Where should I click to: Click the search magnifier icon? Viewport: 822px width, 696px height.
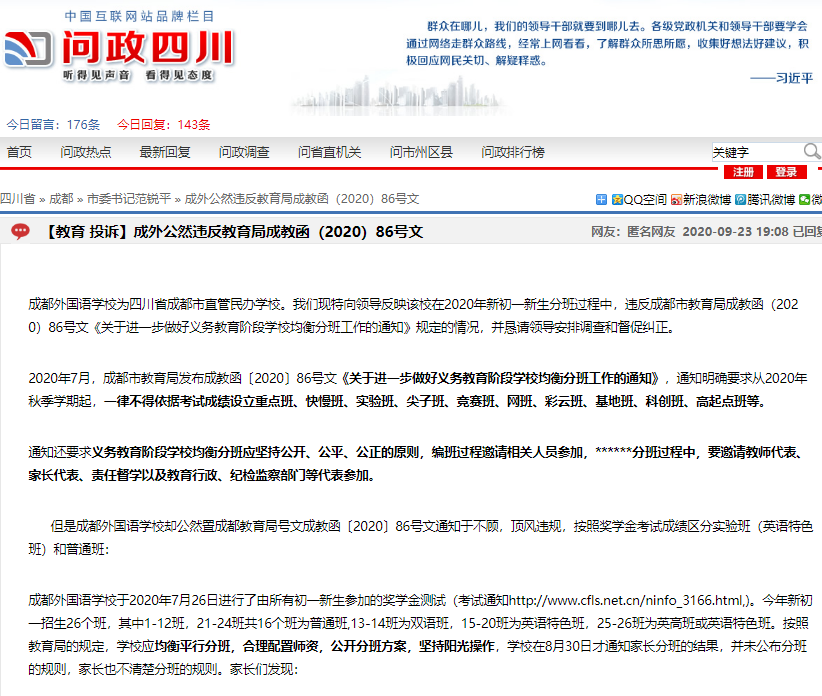(812, 152)
